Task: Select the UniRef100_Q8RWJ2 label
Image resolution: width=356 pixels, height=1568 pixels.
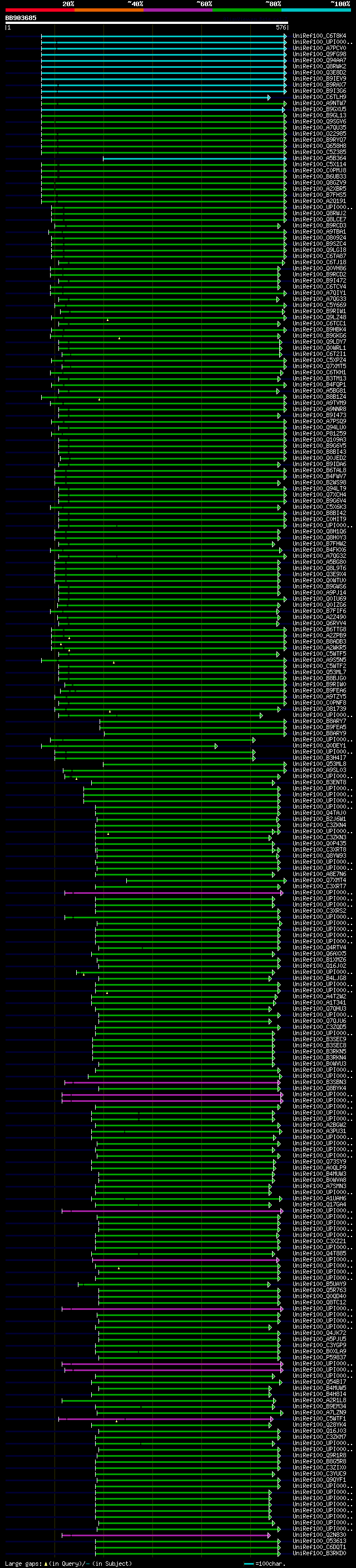Action: click(319, 213)
